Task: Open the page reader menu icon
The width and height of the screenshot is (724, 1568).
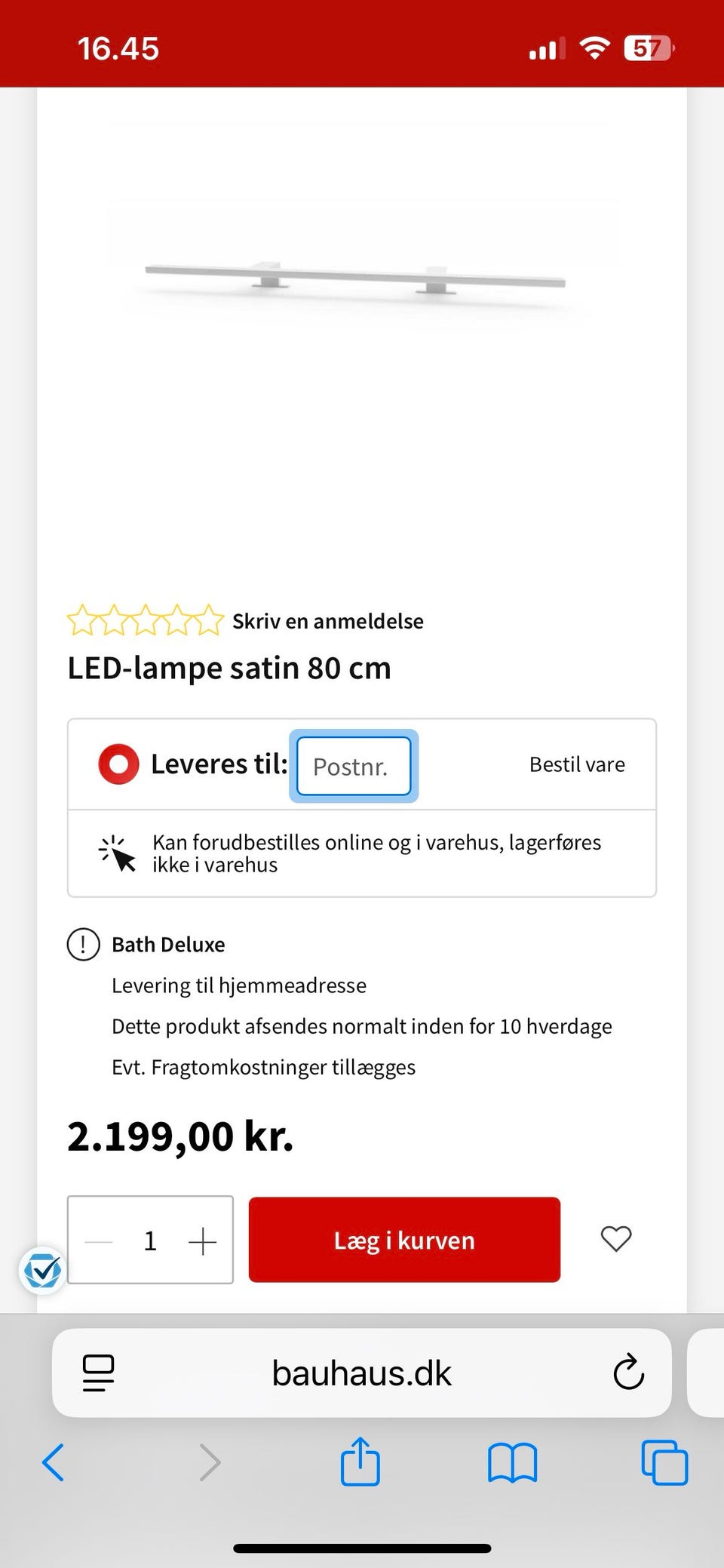Action: (x=98, y=1373)
